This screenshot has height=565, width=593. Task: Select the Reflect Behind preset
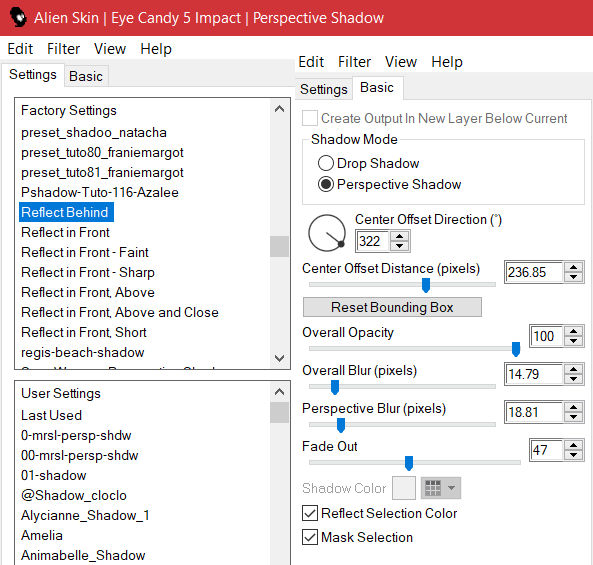(x=66, y=212)
